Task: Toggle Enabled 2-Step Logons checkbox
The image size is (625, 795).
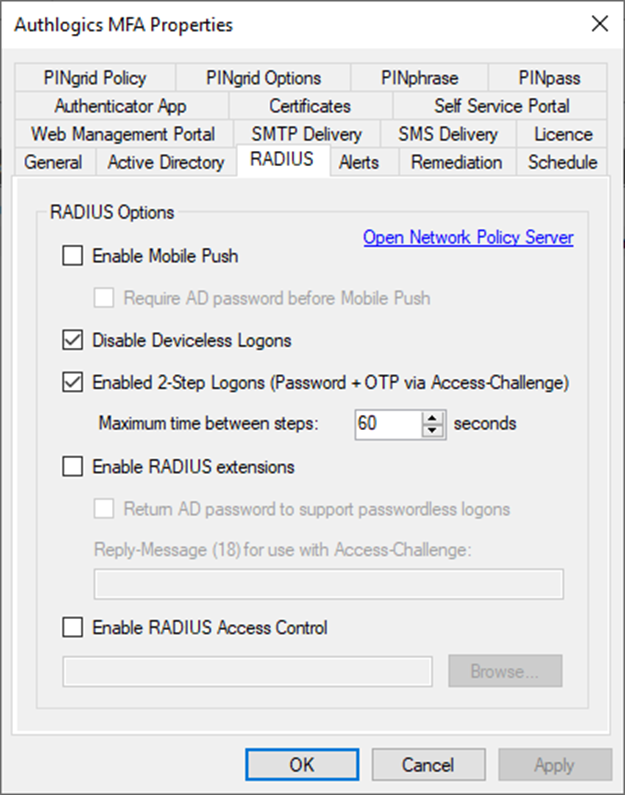Action: [72, 382]
